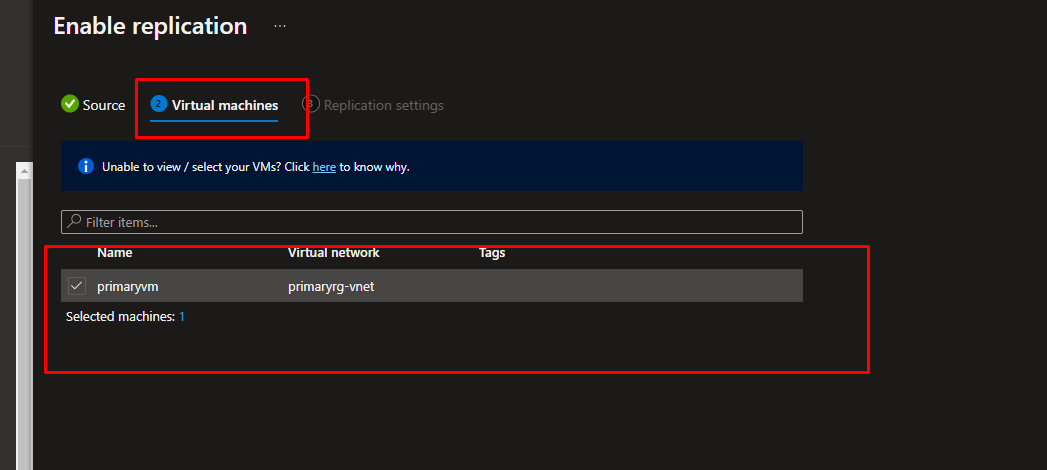Sort by the Tags column header
This screenshot has width=1047, height=470.
click(x=491, y=253)
